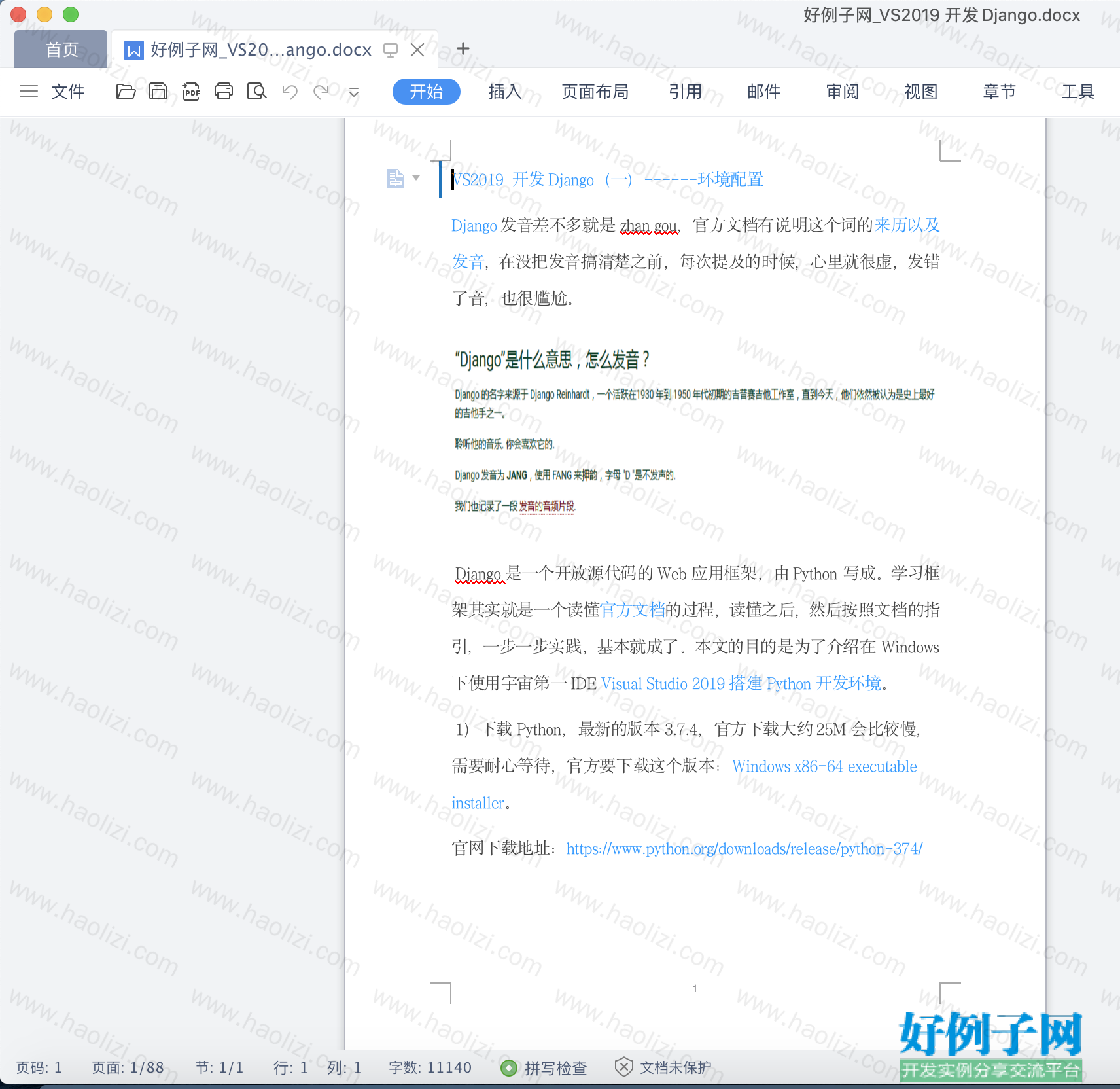The image size is (1120, 1089).
Task: Click the save document icon
Action: [x=158, y=92]
